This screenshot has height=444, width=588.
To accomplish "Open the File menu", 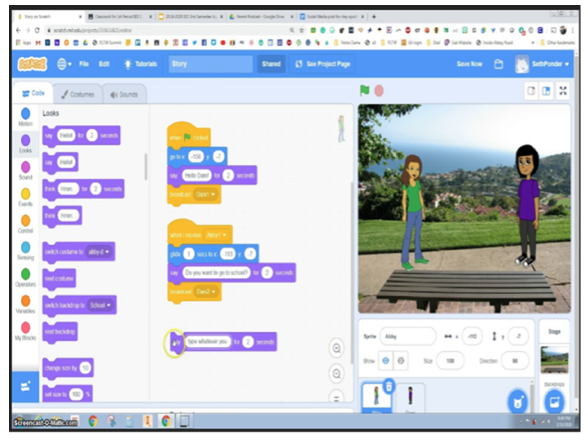I will (x=84, y=64).
